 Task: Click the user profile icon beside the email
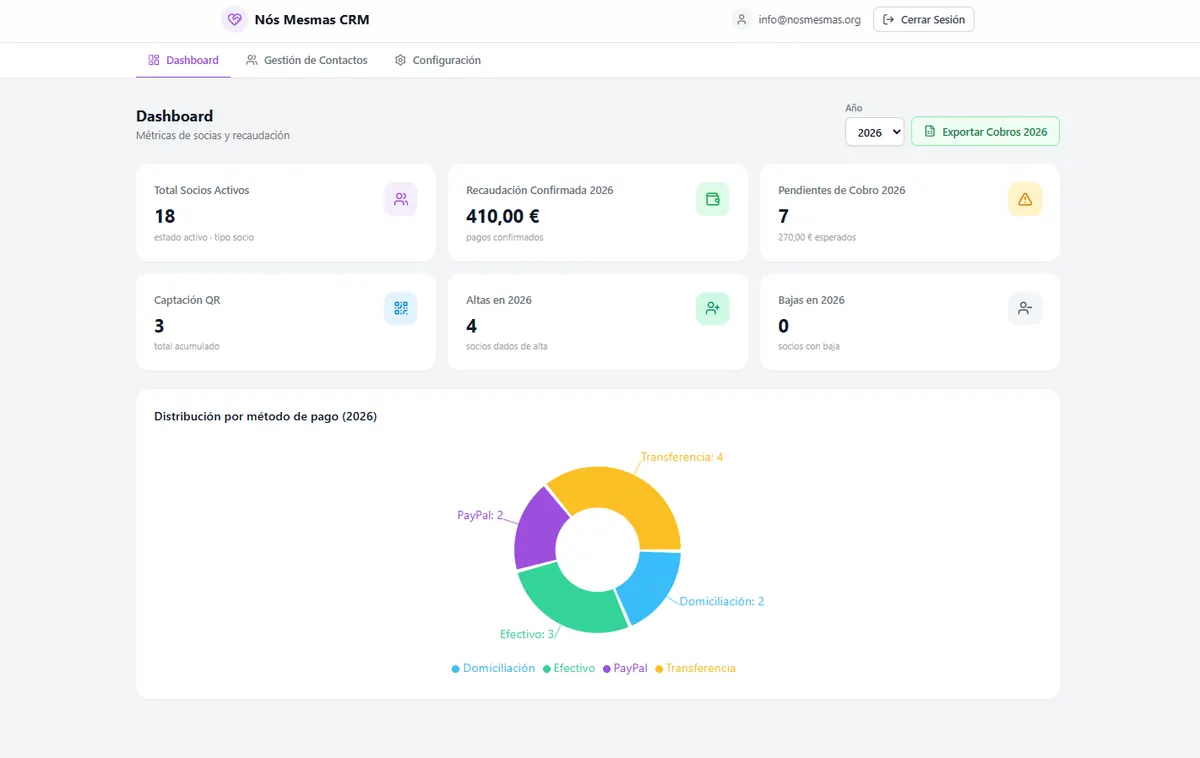point(741,19)
